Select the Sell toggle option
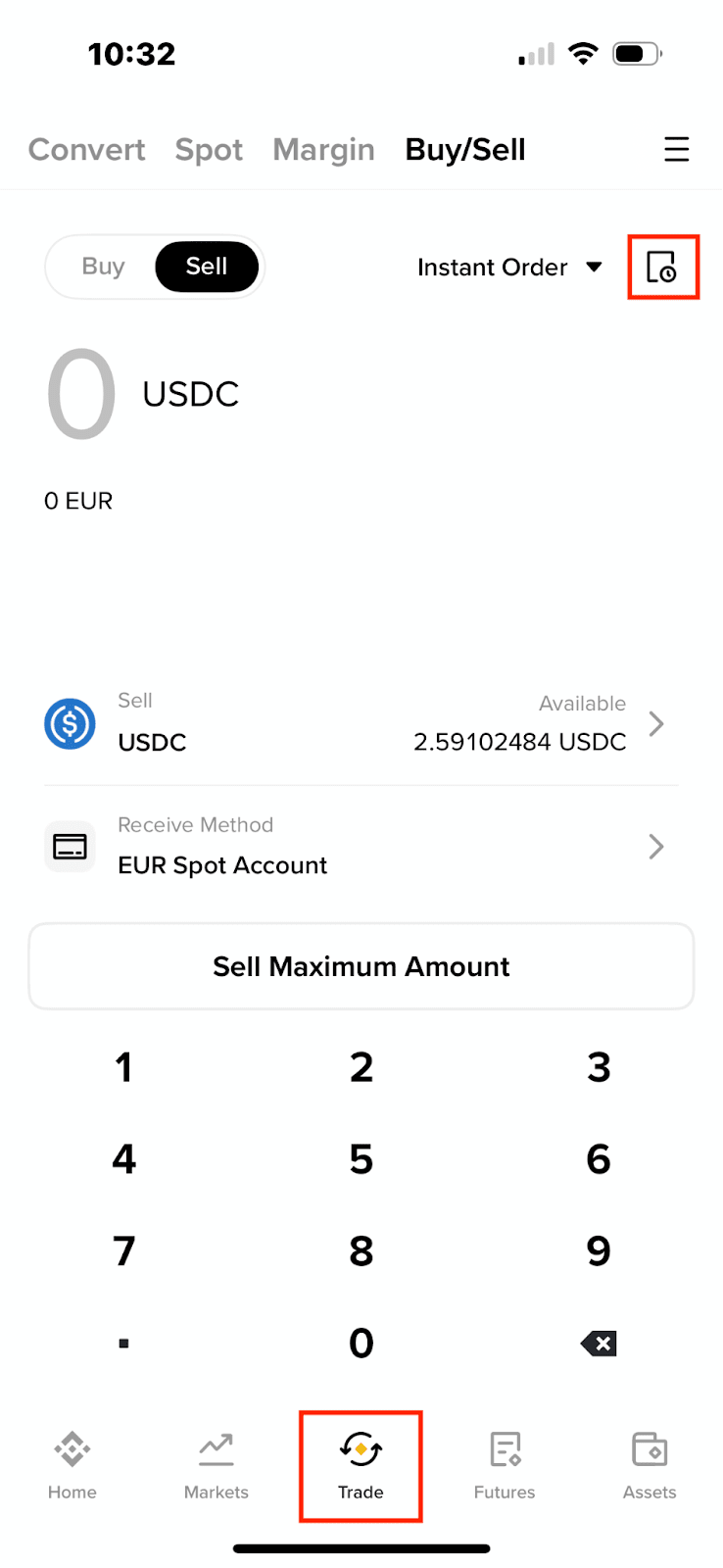 pyautogui.click(x=207, y=267)
